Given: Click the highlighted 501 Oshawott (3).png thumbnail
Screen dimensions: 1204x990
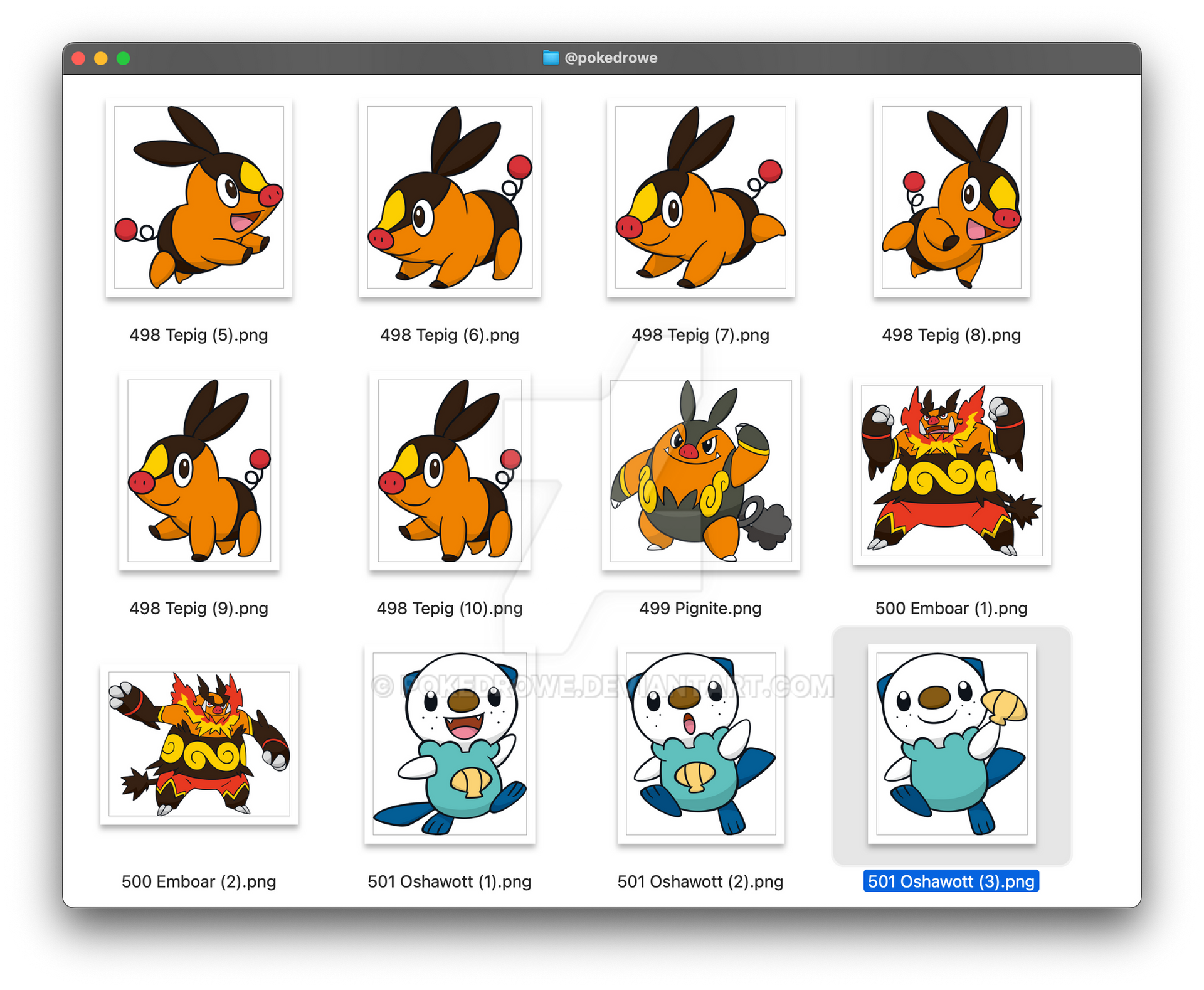Looking at the screenshot, I should [951, 744].
